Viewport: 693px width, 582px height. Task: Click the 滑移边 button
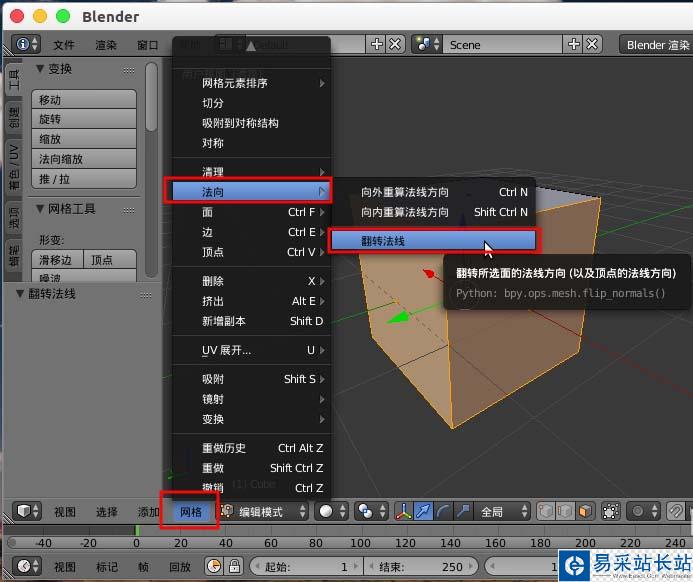57,259
